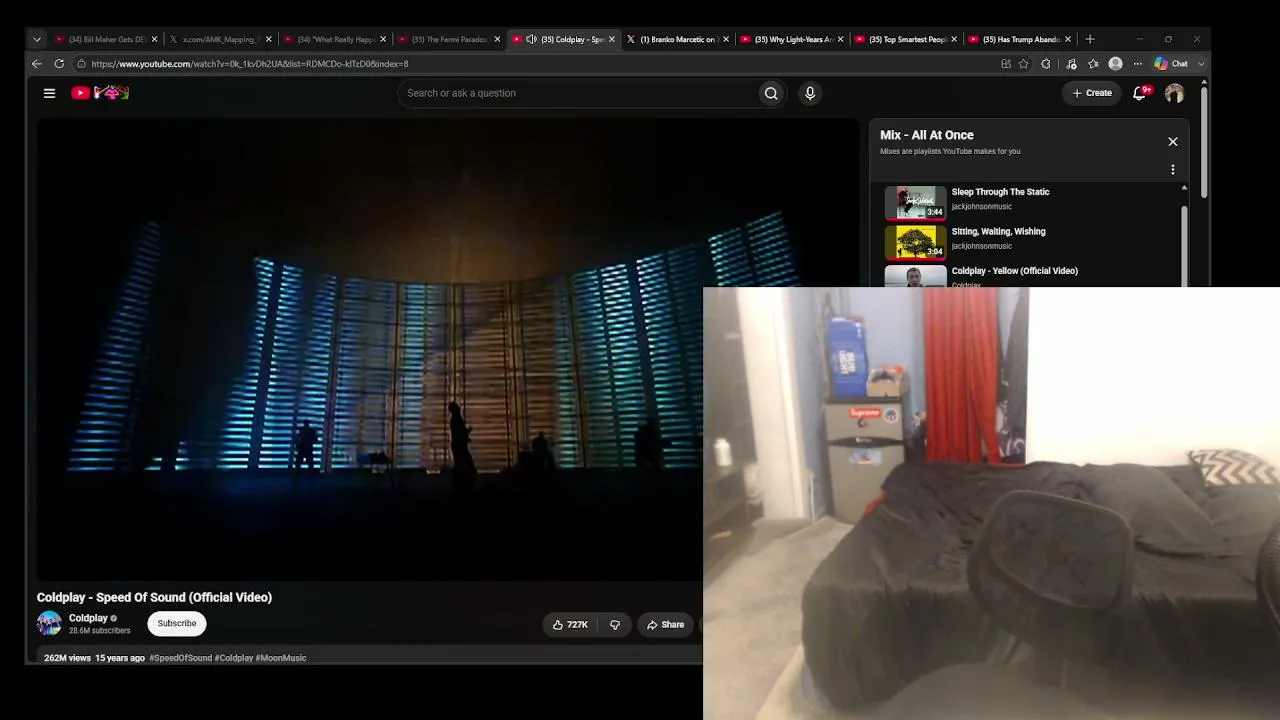Open the Coldplay channel name link
The width and height of the screenshot is (1280, 720).
[88, 618]
